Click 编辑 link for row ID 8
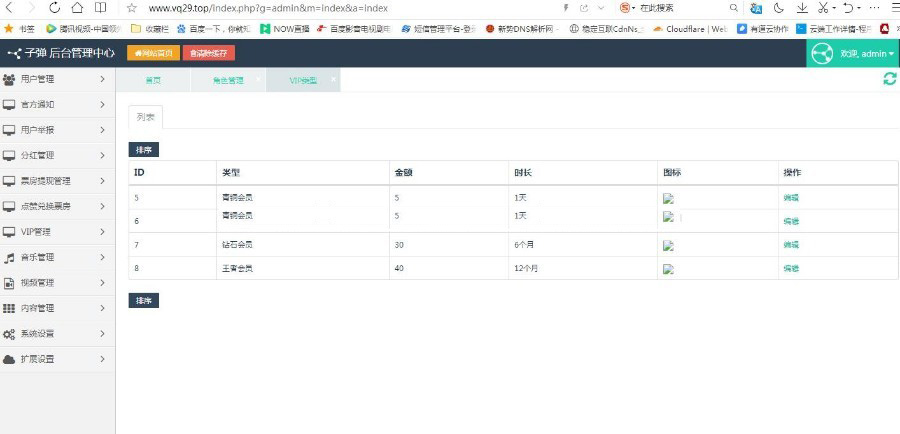This screenshot has width=900, height=434. (790, 268)
